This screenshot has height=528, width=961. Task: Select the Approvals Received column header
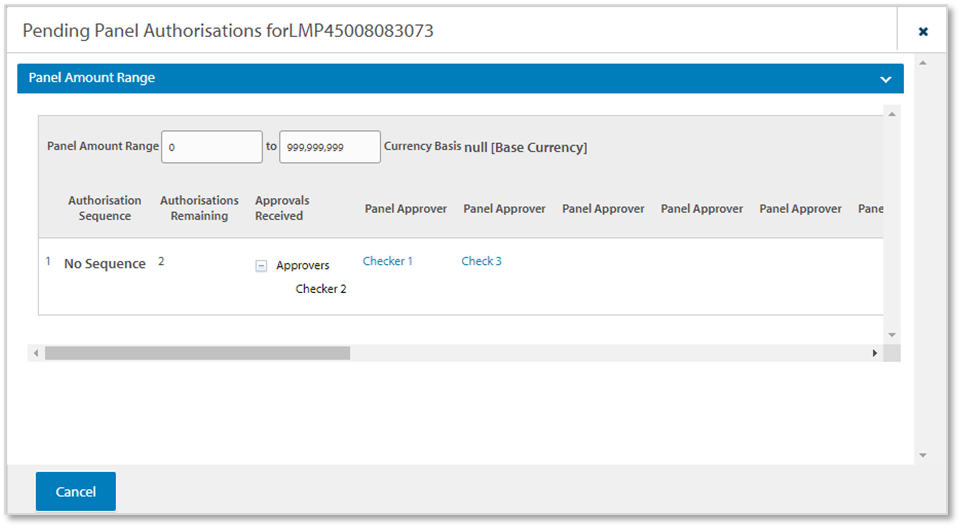pos(279,208)
